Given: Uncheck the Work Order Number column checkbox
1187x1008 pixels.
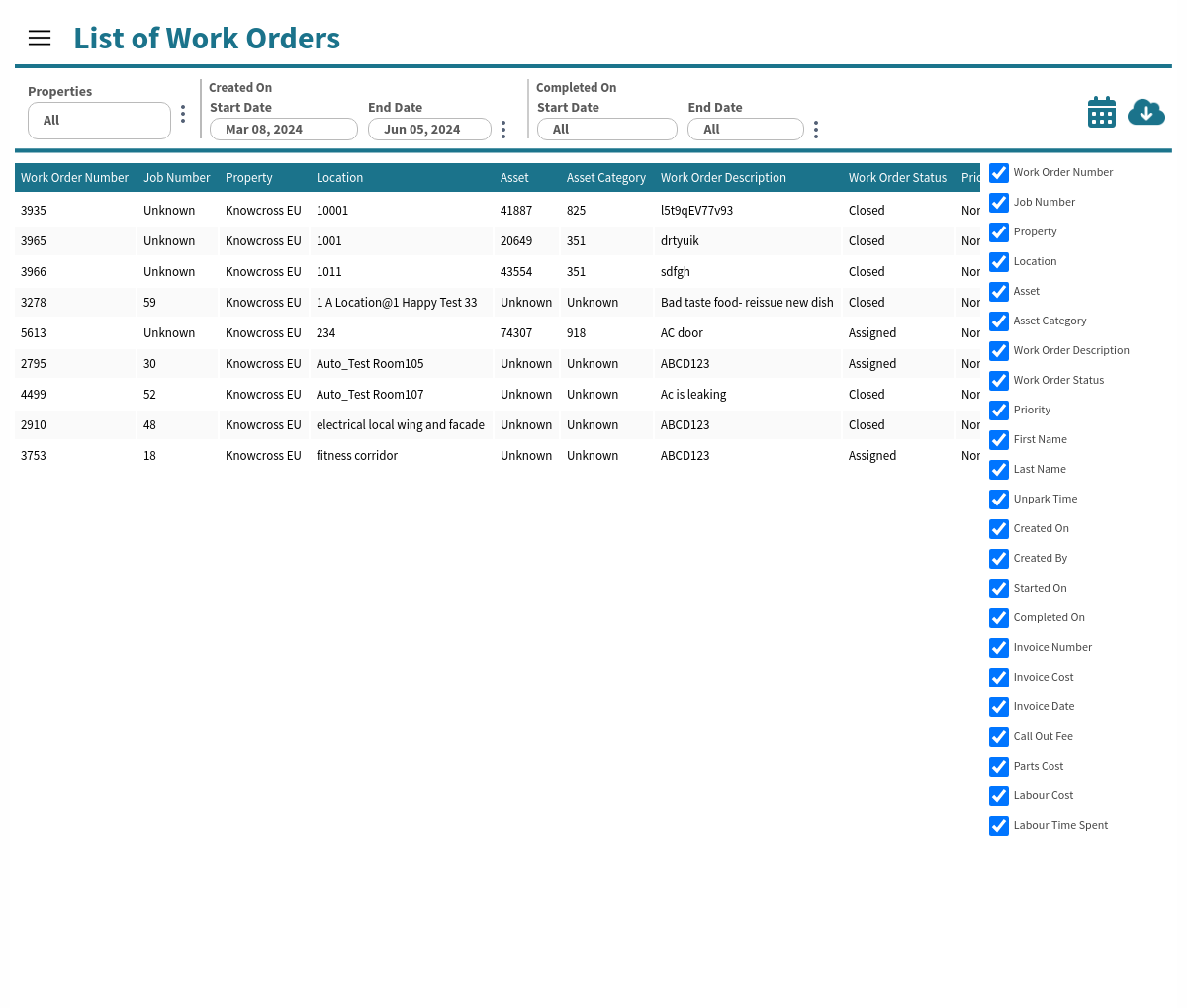Looking at the screenshot, I should click(x=999, y=173).
